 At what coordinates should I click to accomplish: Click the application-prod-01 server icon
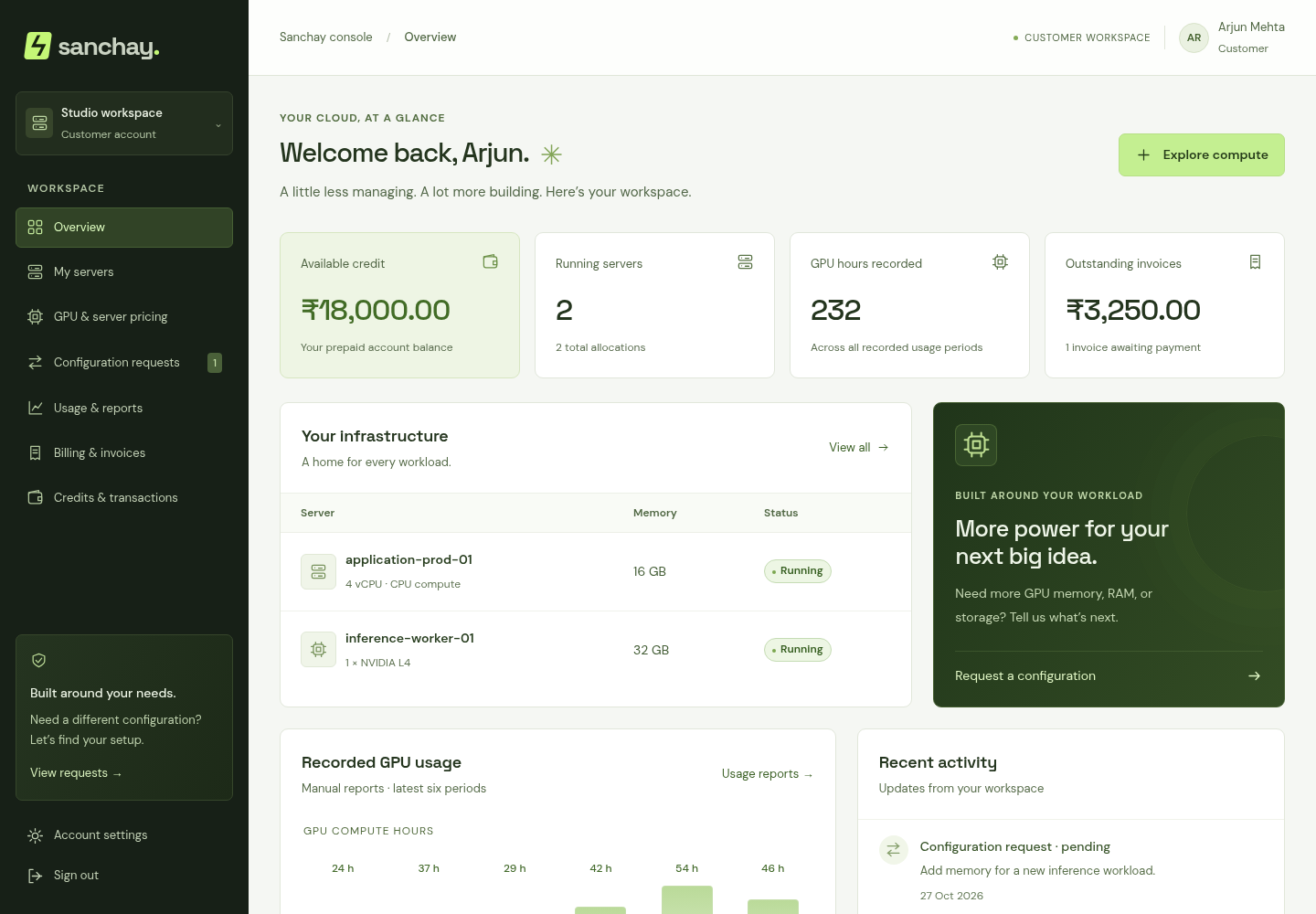[x=318, y=572]
